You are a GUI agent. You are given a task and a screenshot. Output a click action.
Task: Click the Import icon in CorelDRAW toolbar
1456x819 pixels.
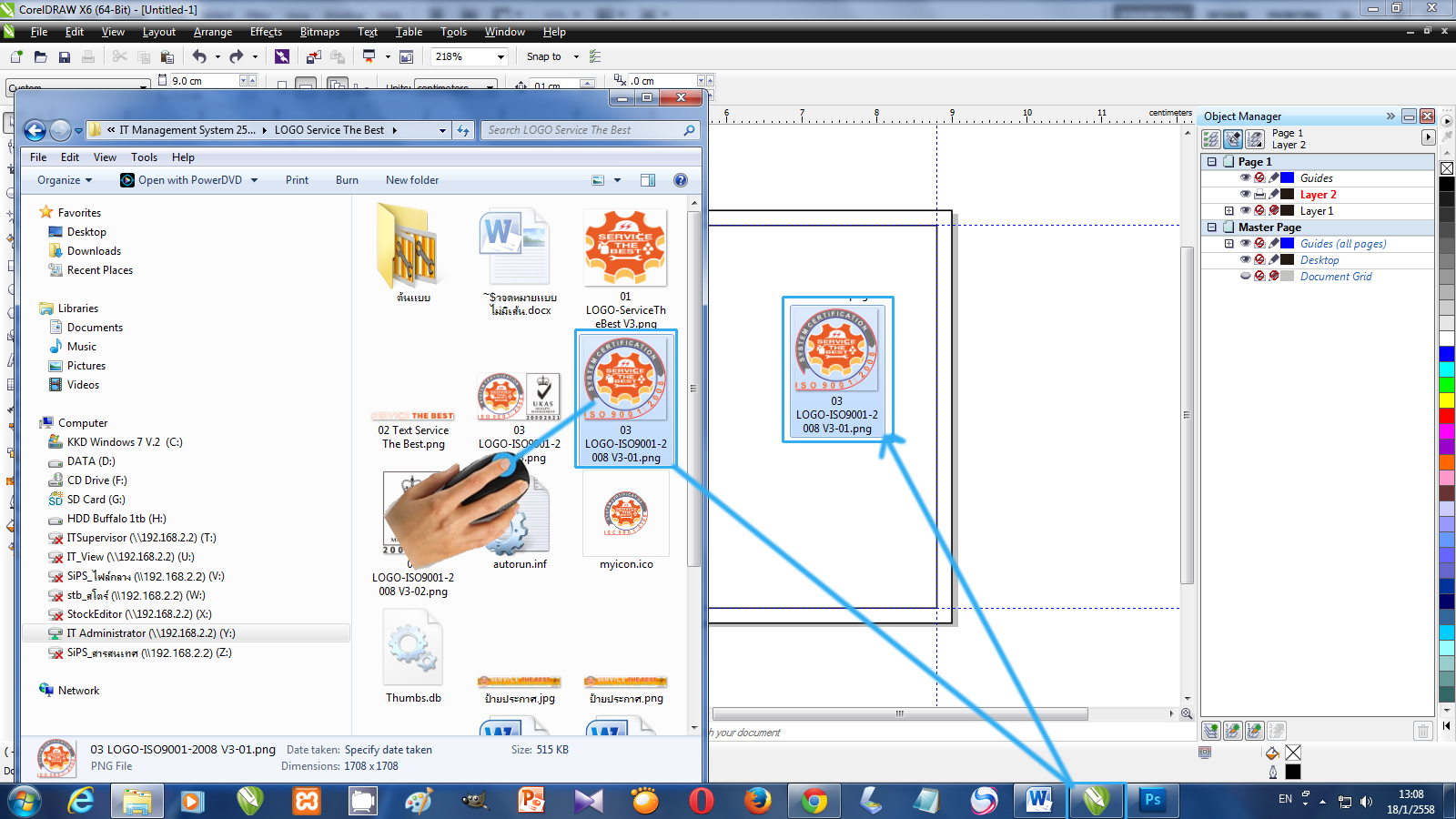[313, 56]
